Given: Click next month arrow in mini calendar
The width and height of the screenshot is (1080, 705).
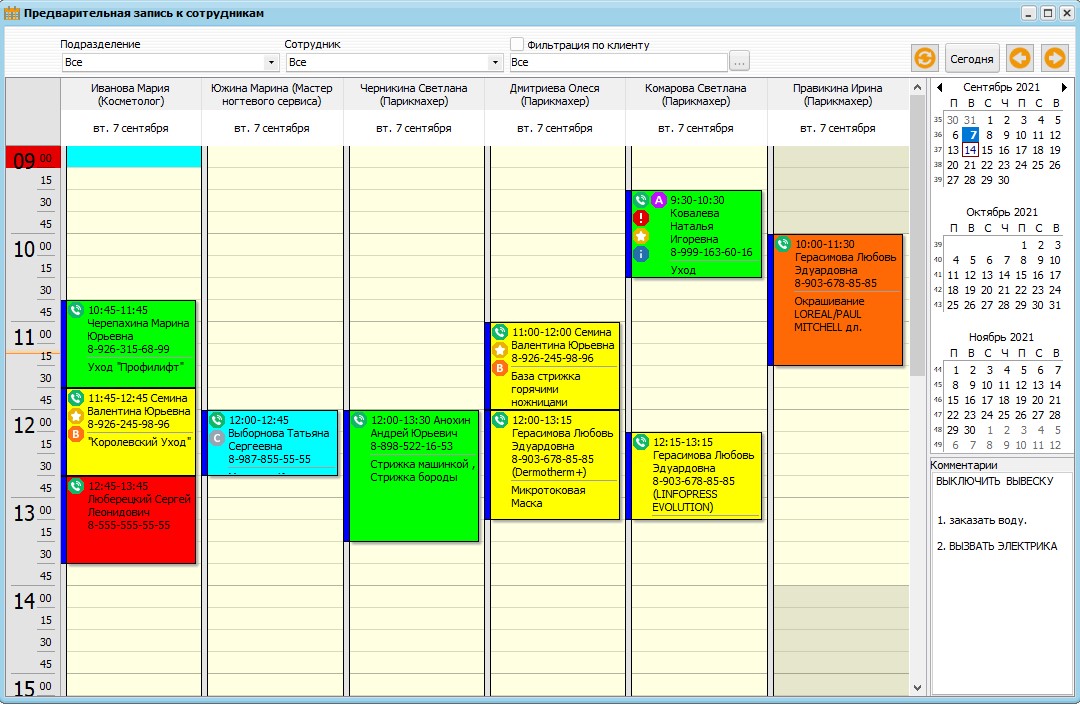Looking at the screenshot, I should click(1064, 87).
